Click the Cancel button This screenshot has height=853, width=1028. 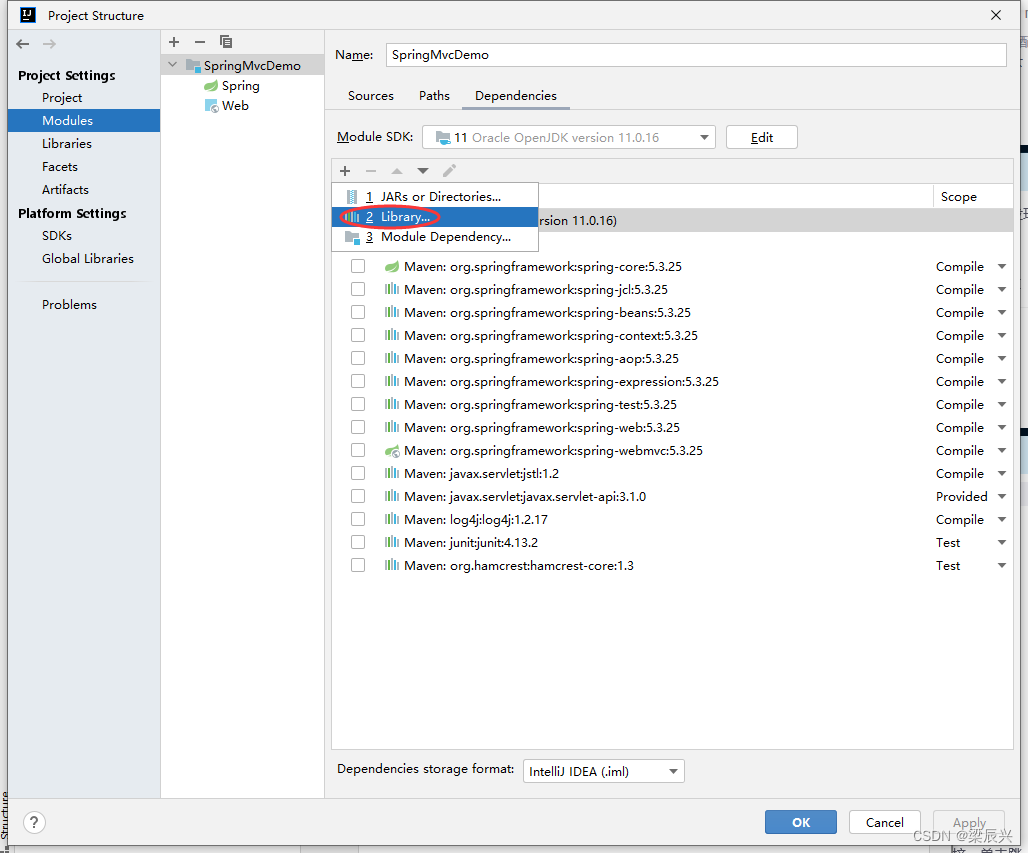pyautogui.click(x=884, y=822)
